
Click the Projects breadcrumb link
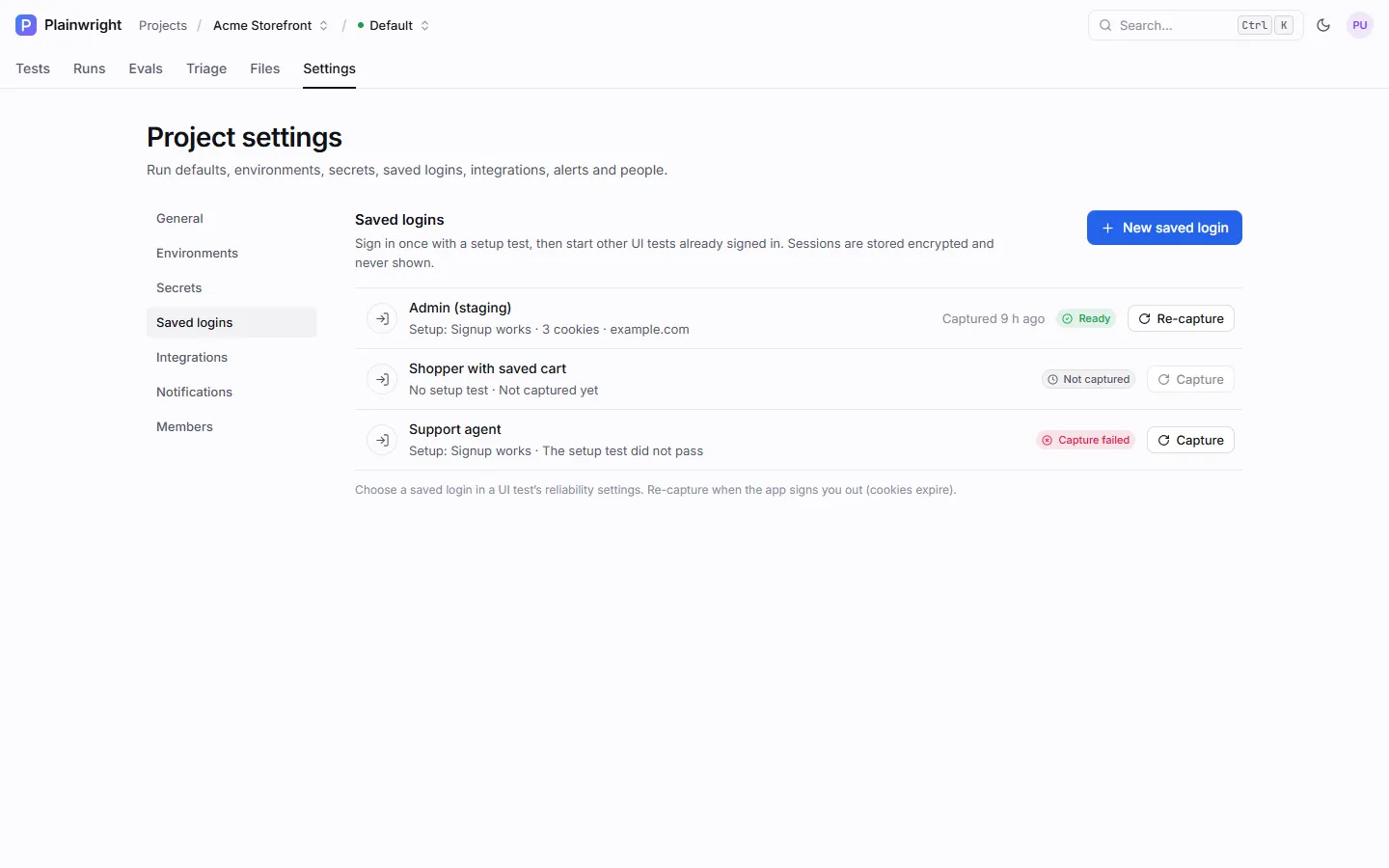163,25
